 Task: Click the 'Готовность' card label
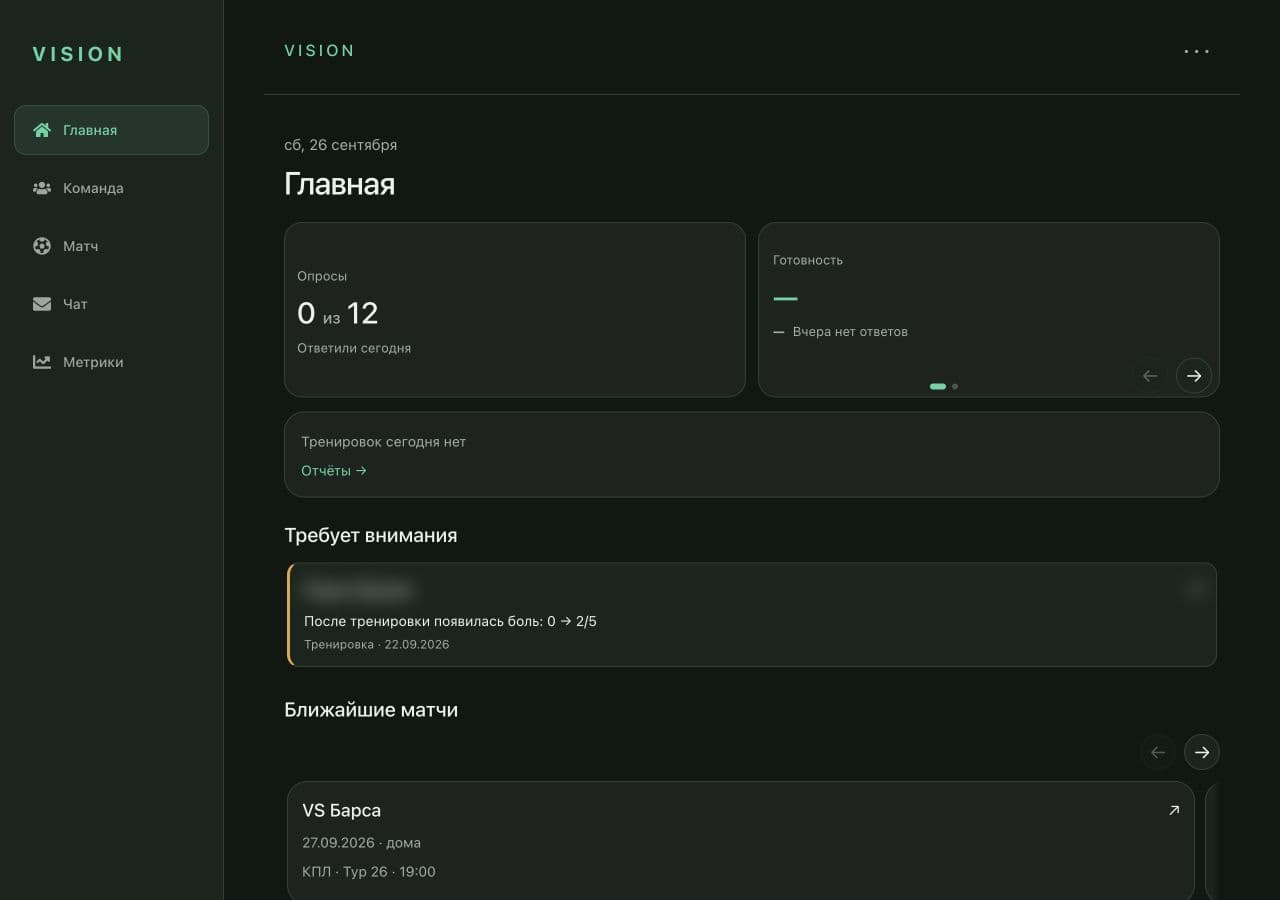pyautogui.click(x=808, y=260)
